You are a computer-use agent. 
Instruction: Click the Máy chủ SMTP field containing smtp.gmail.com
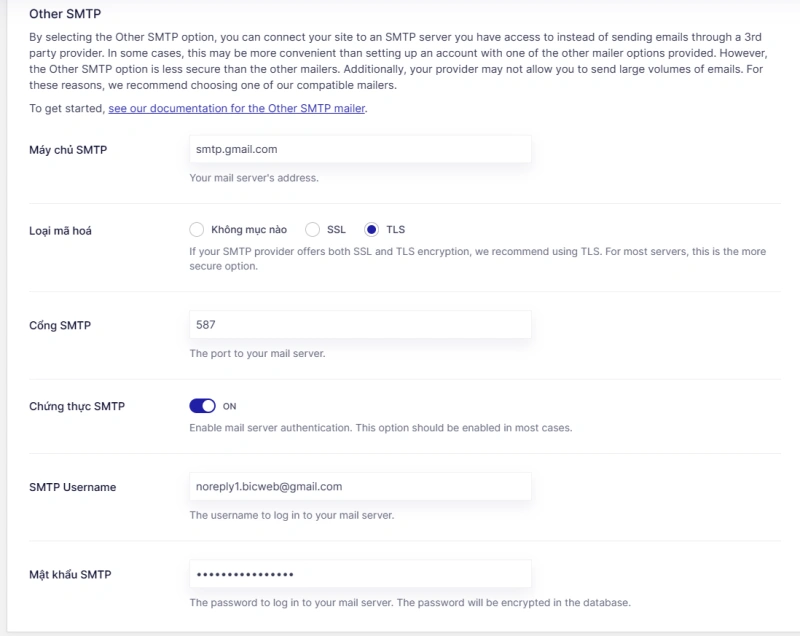(x=360, y=149)
